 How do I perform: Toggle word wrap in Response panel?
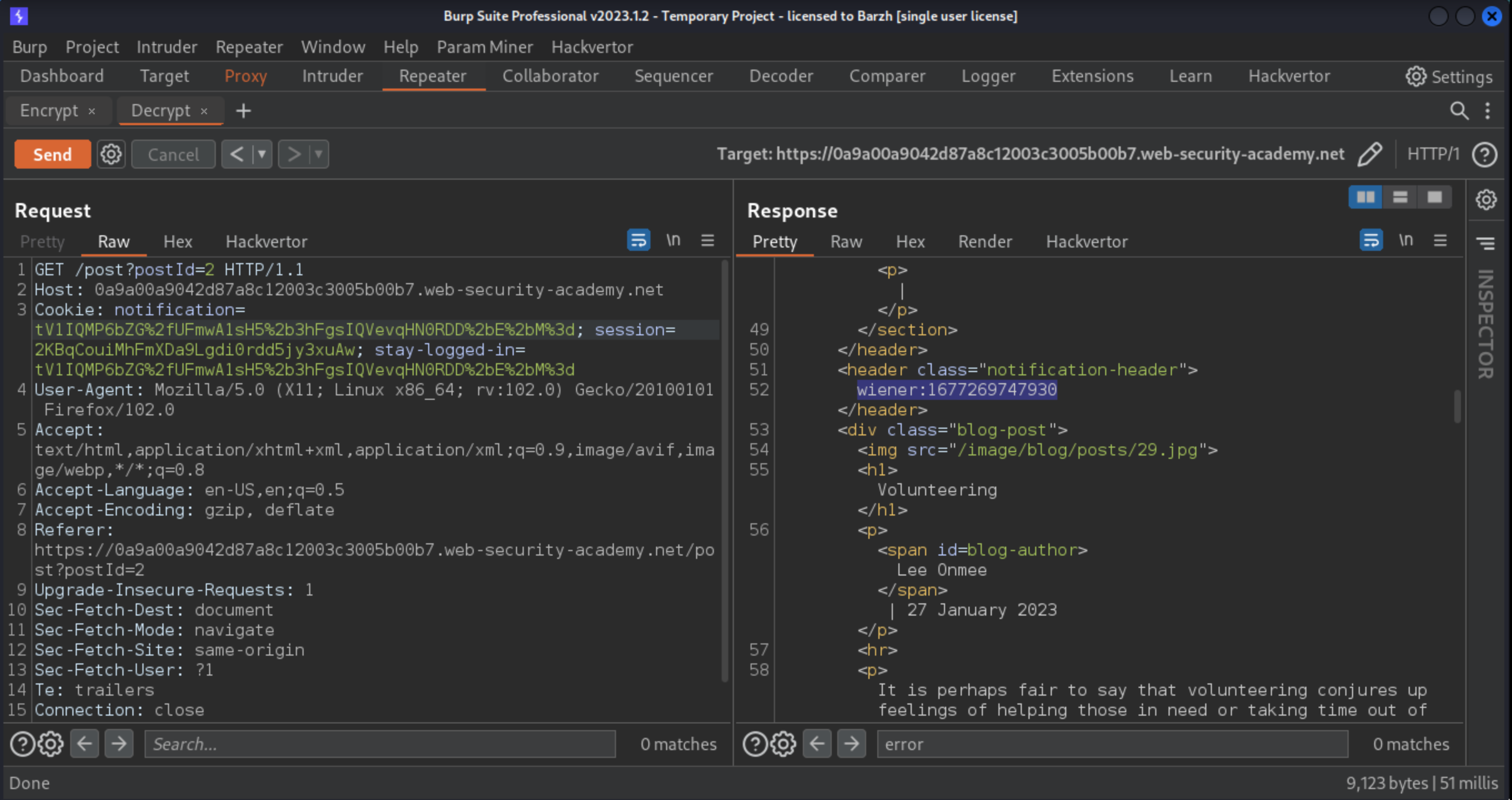click(1371, 240)
